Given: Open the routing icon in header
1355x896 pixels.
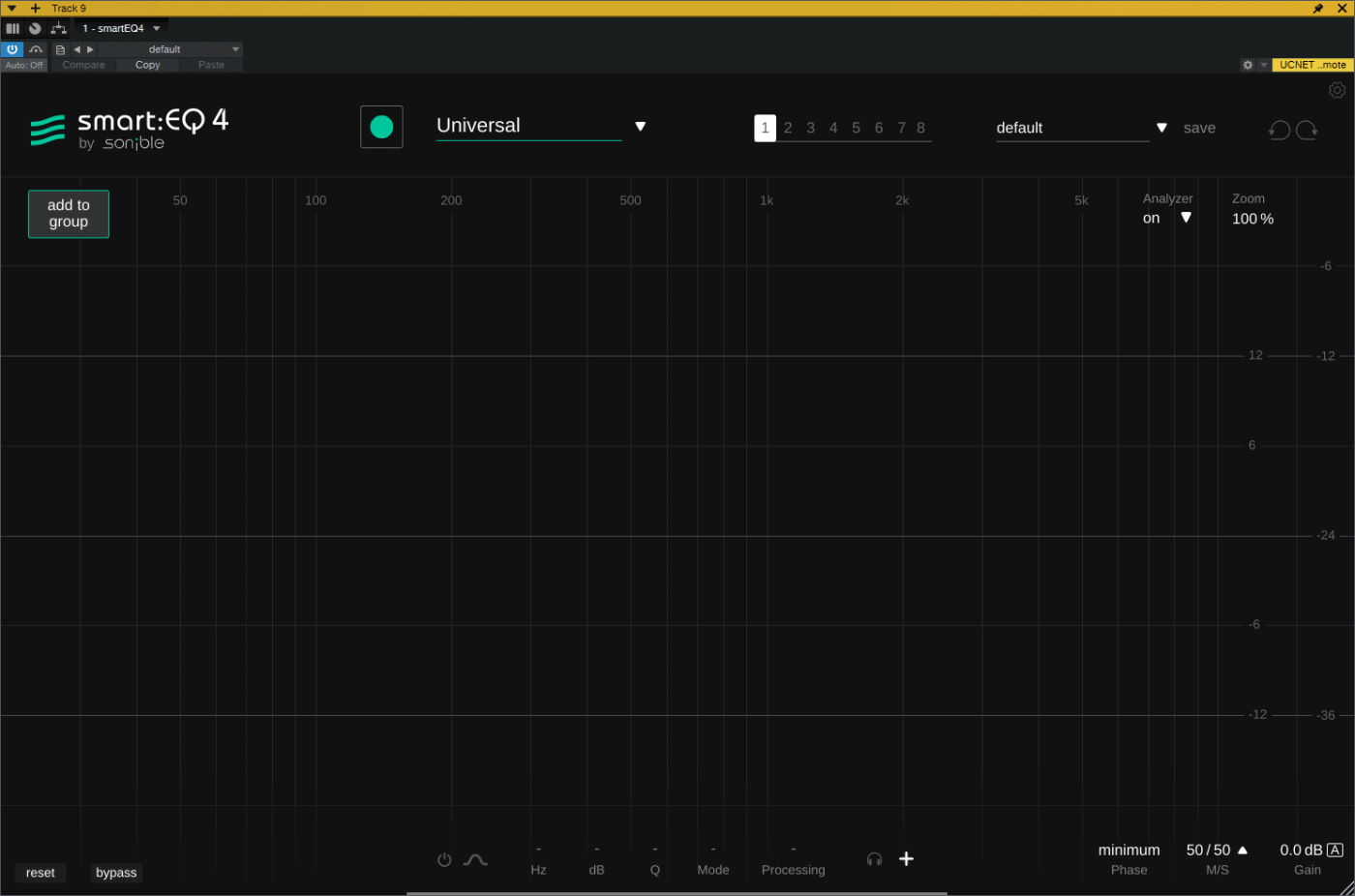Looking at the screenshot, I should coord(58,28).
